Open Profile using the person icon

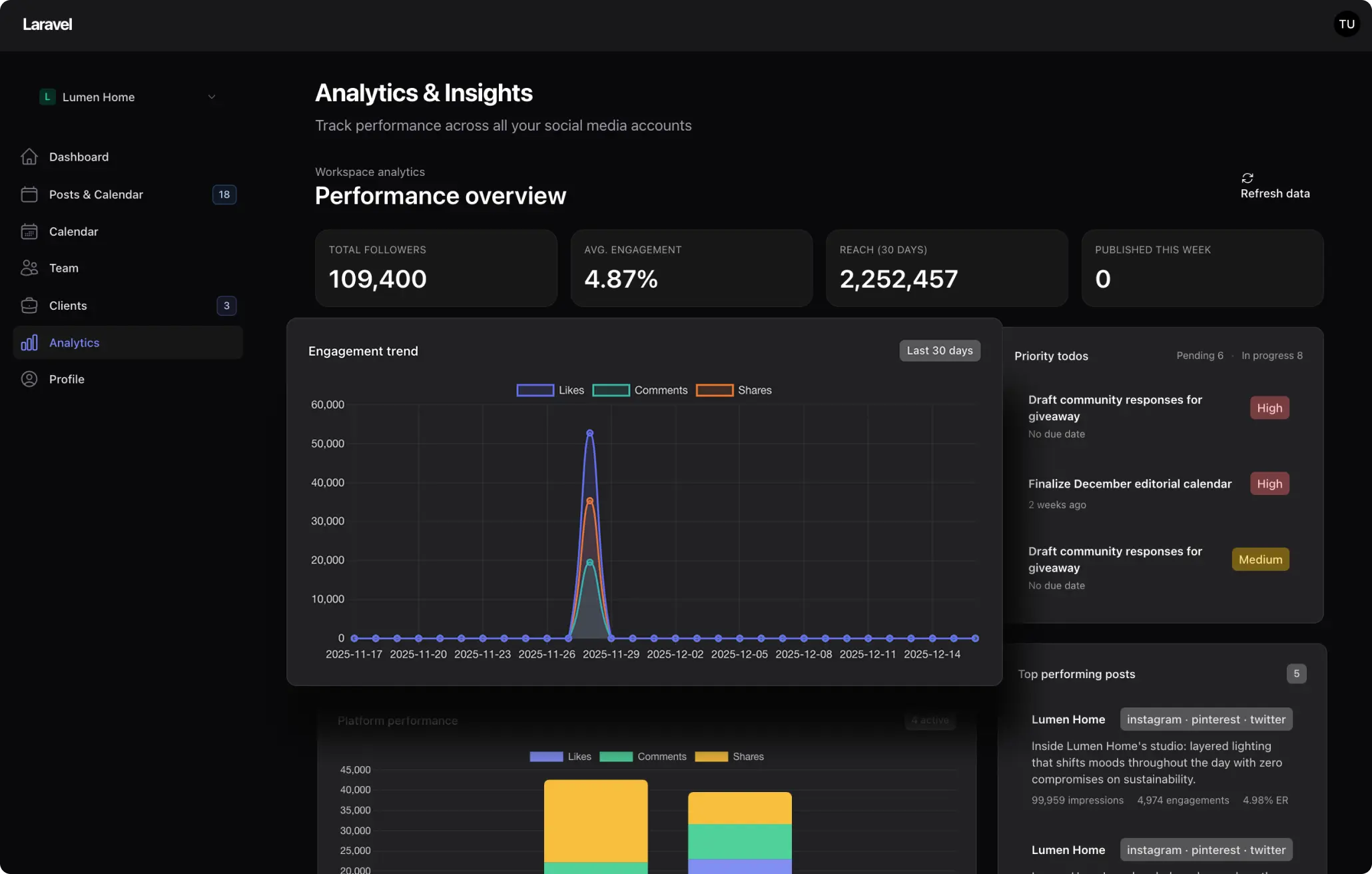(29, 378)
